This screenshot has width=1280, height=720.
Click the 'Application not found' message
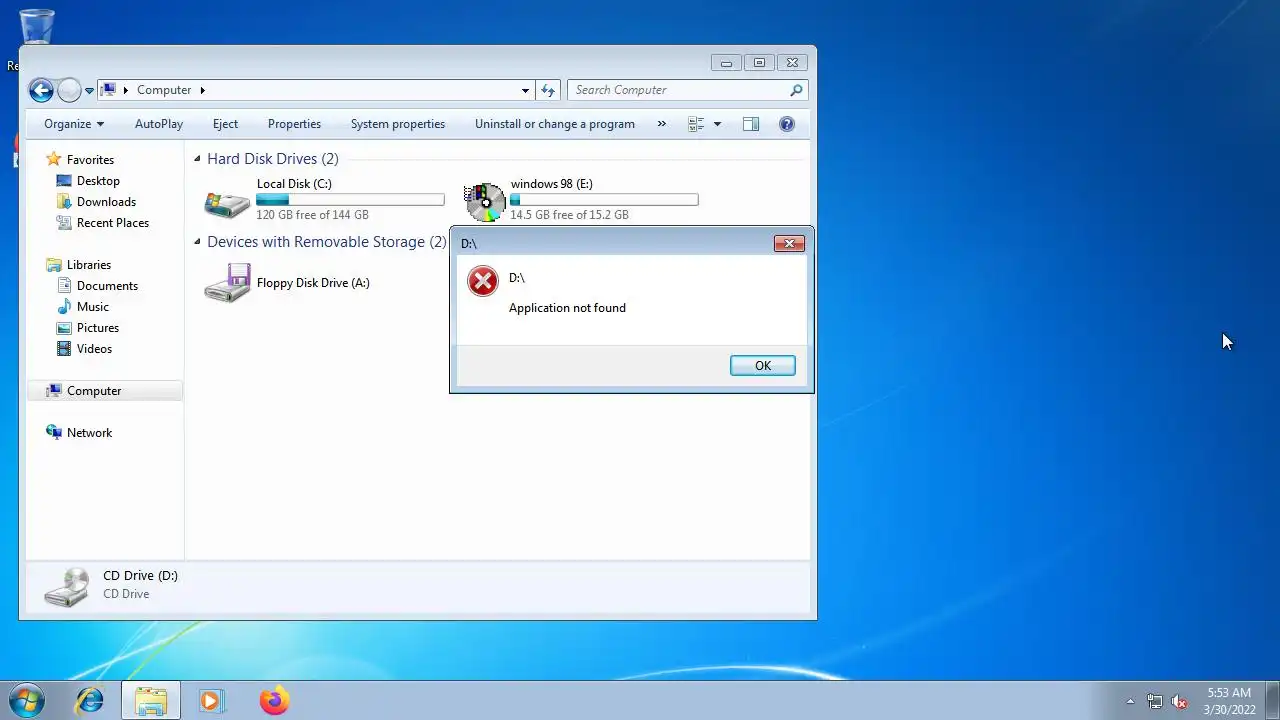tap(567, 308)
